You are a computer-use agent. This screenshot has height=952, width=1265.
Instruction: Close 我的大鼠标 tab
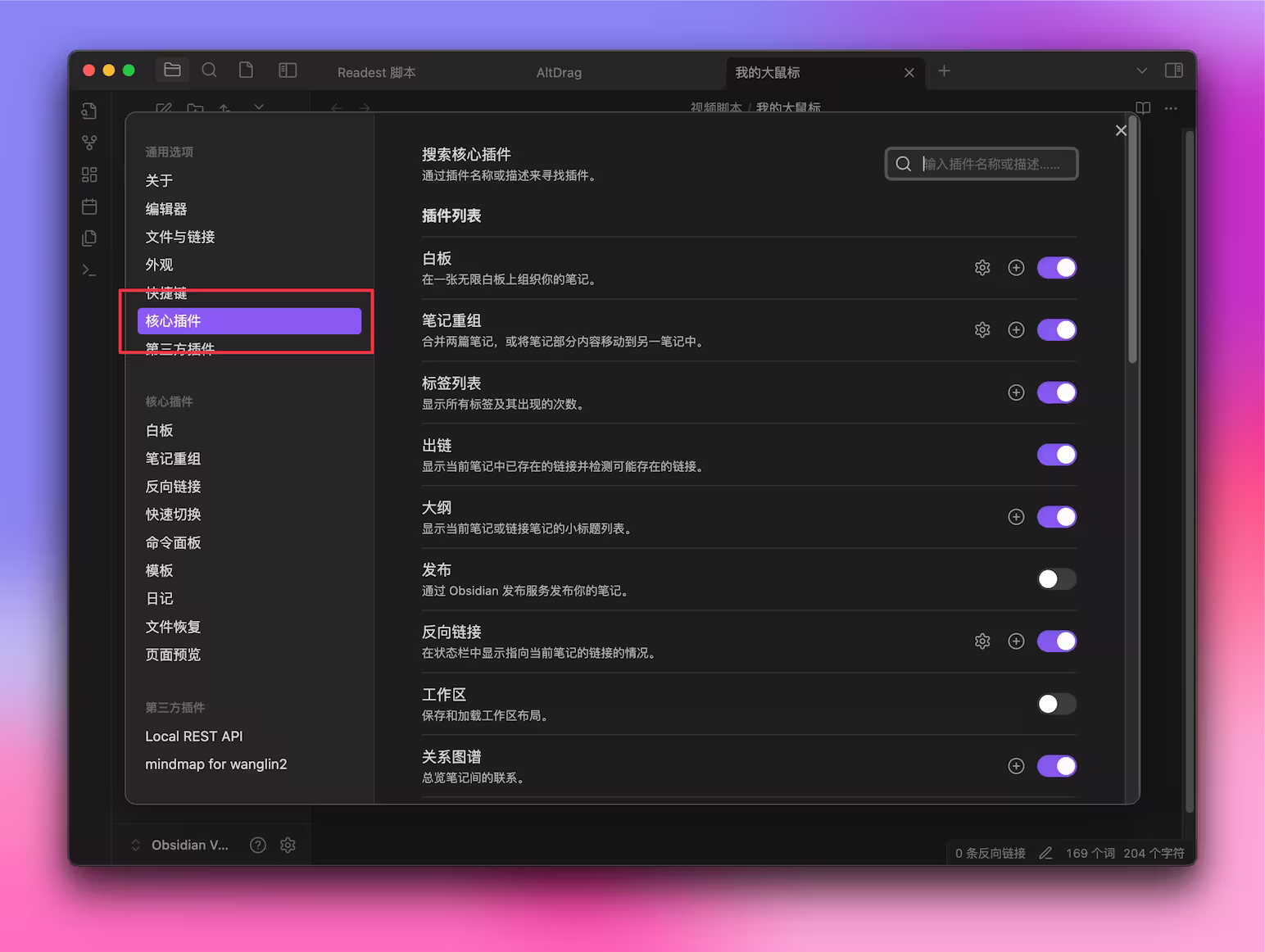(909, 73)
